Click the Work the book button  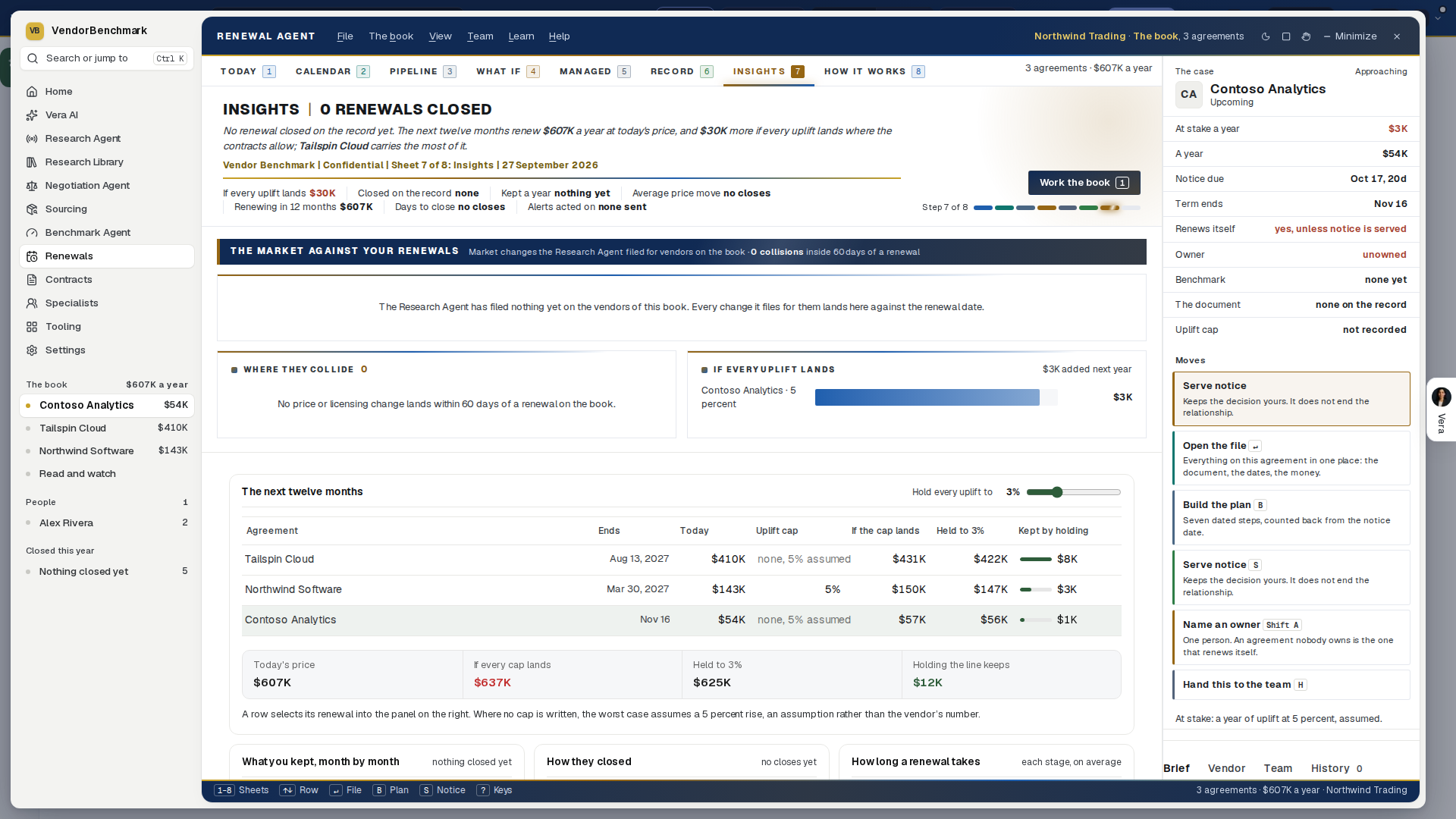(x=1084, y=183)
